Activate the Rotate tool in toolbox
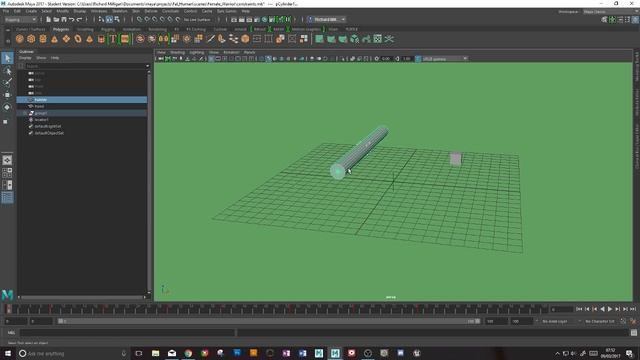The height and width of the screenshot is (360, 640). click(7, 107)
